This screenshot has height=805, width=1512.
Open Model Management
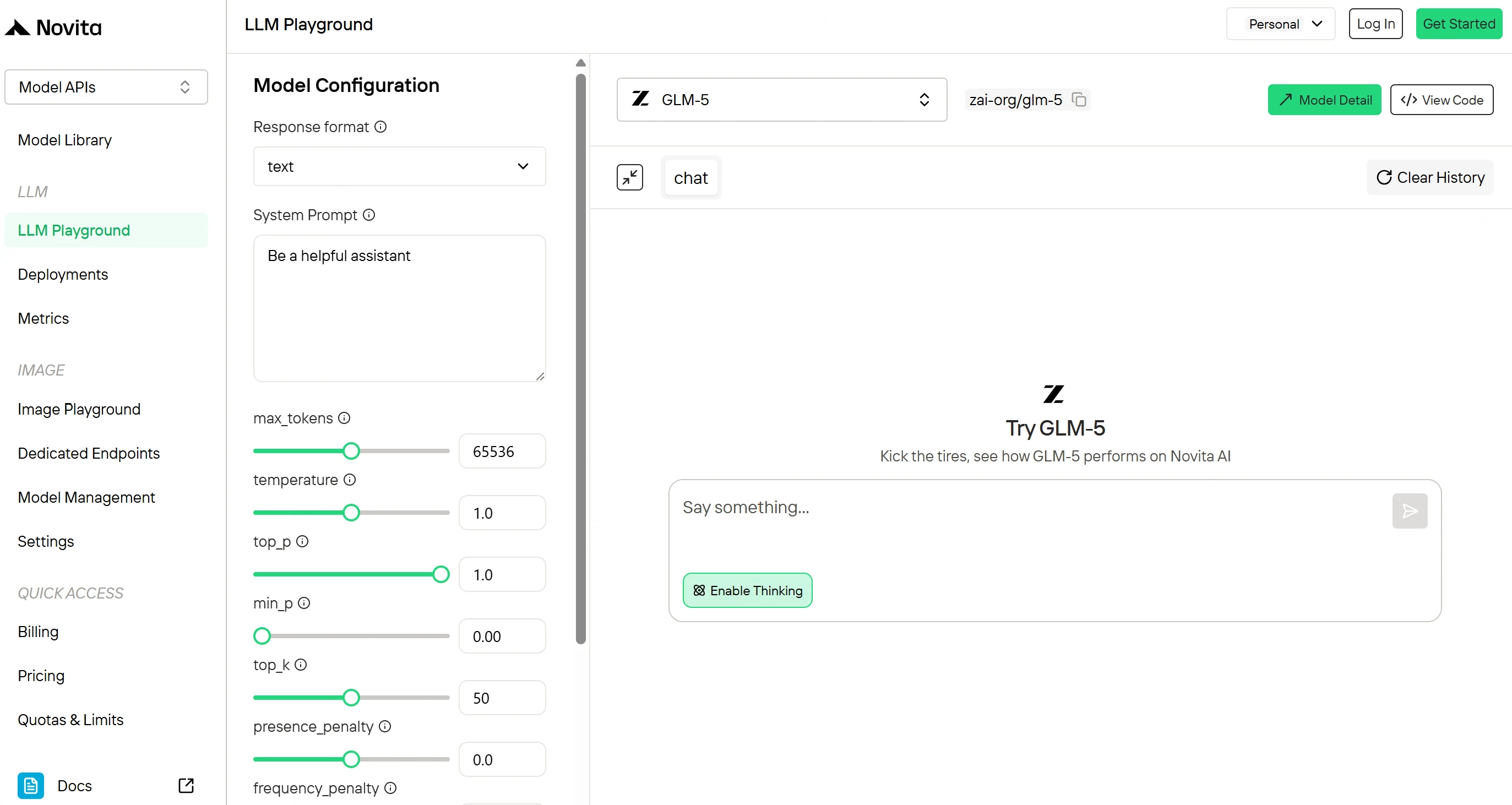click(86, 497)
